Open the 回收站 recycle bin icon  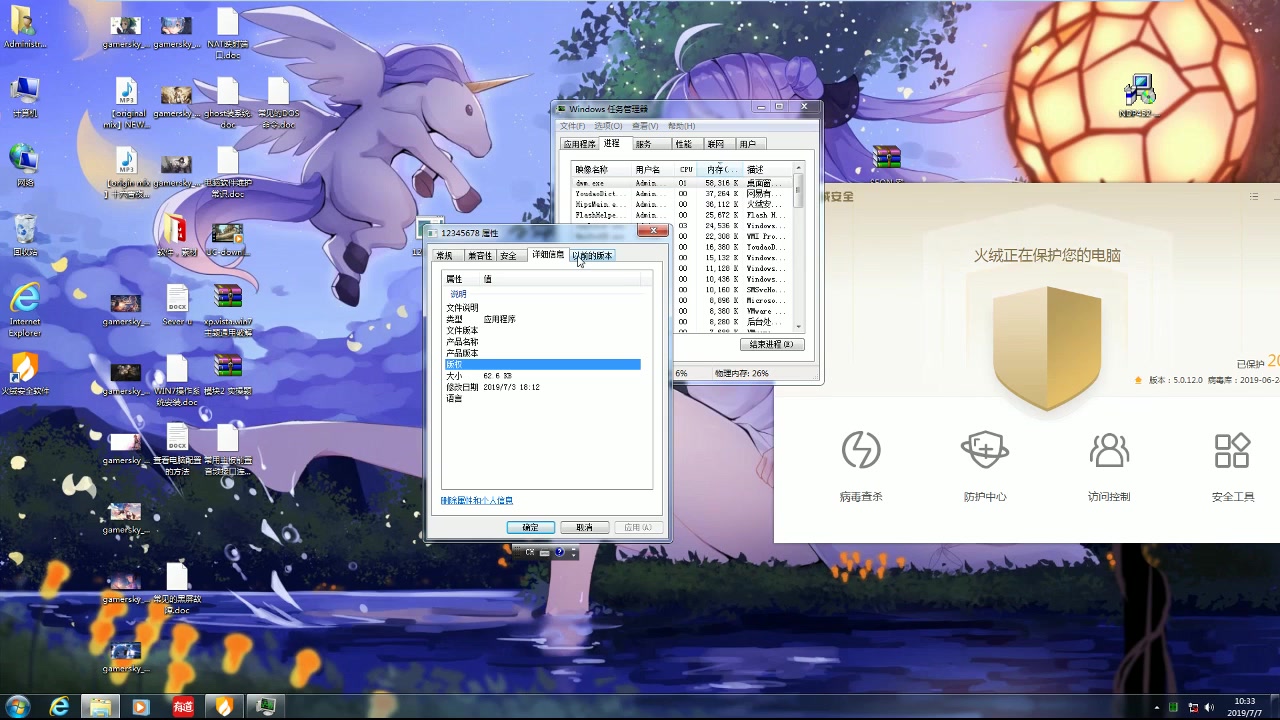click(24, 235)
